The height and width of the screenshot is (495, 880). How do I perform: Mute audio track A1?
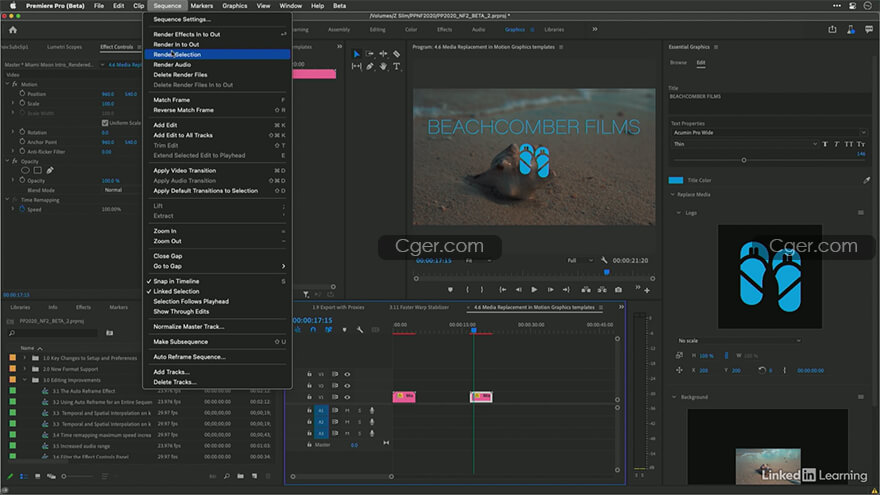(347, 411)
